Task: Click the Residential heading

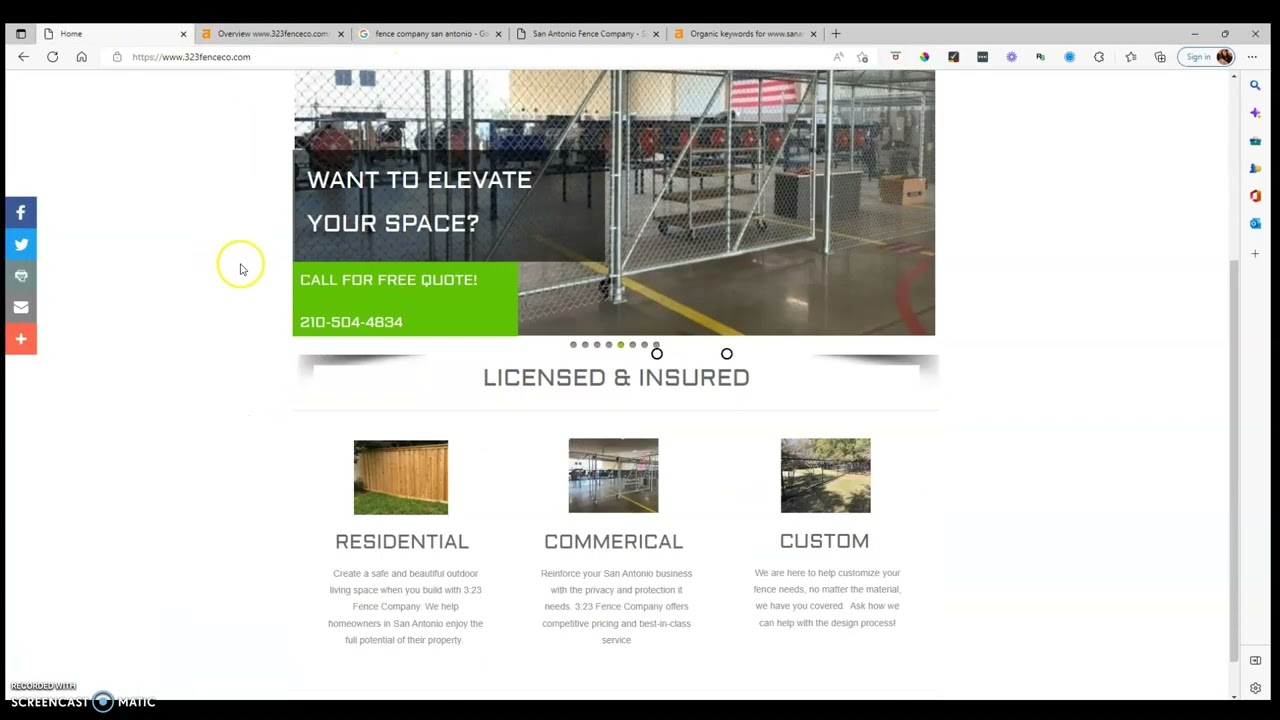Action: coord(401,542)
